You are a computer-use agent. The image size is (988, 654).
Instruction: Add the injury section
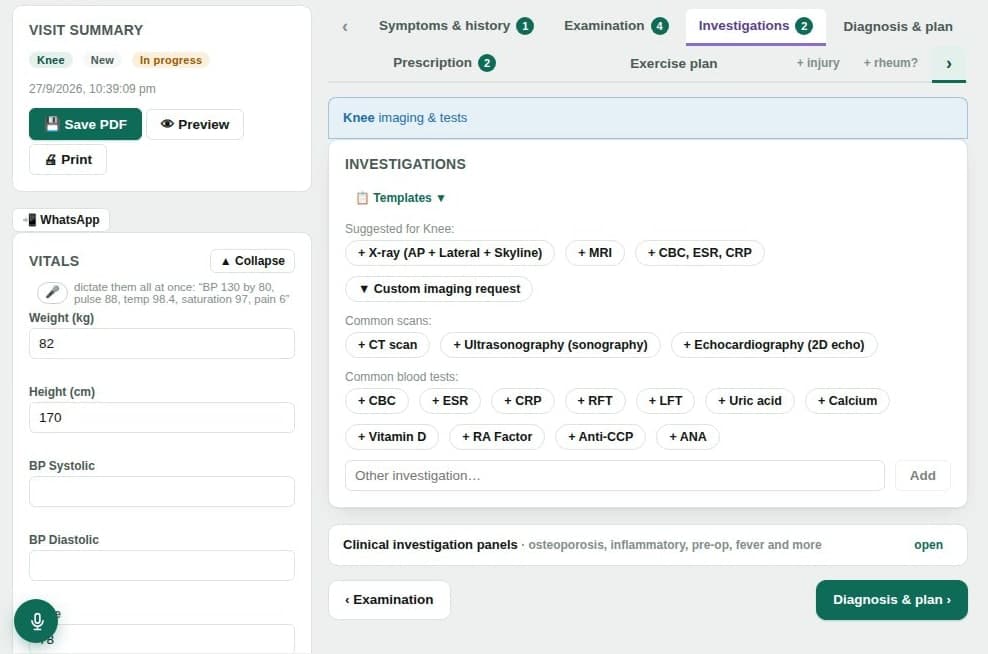[x=818, y=63]
